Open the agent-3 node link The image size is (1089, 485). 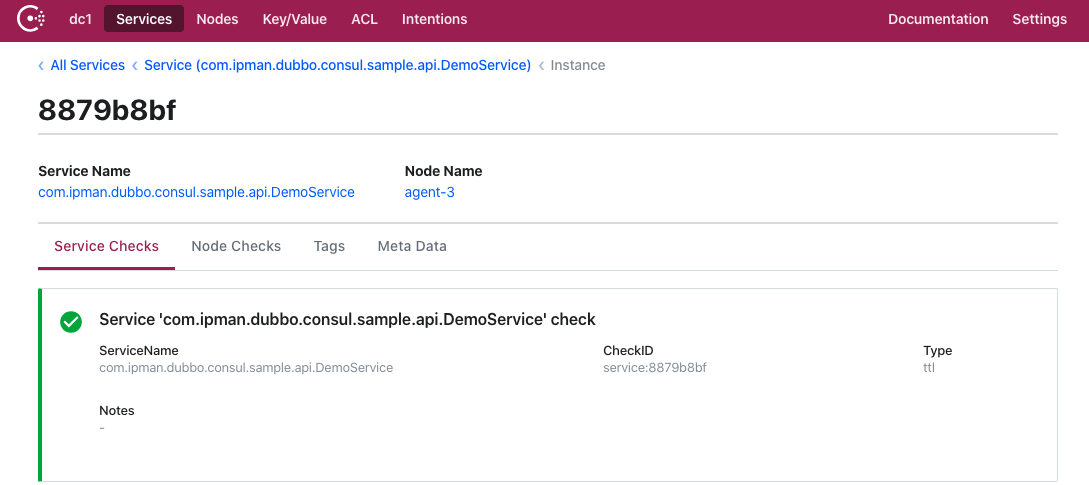(429, 192)
